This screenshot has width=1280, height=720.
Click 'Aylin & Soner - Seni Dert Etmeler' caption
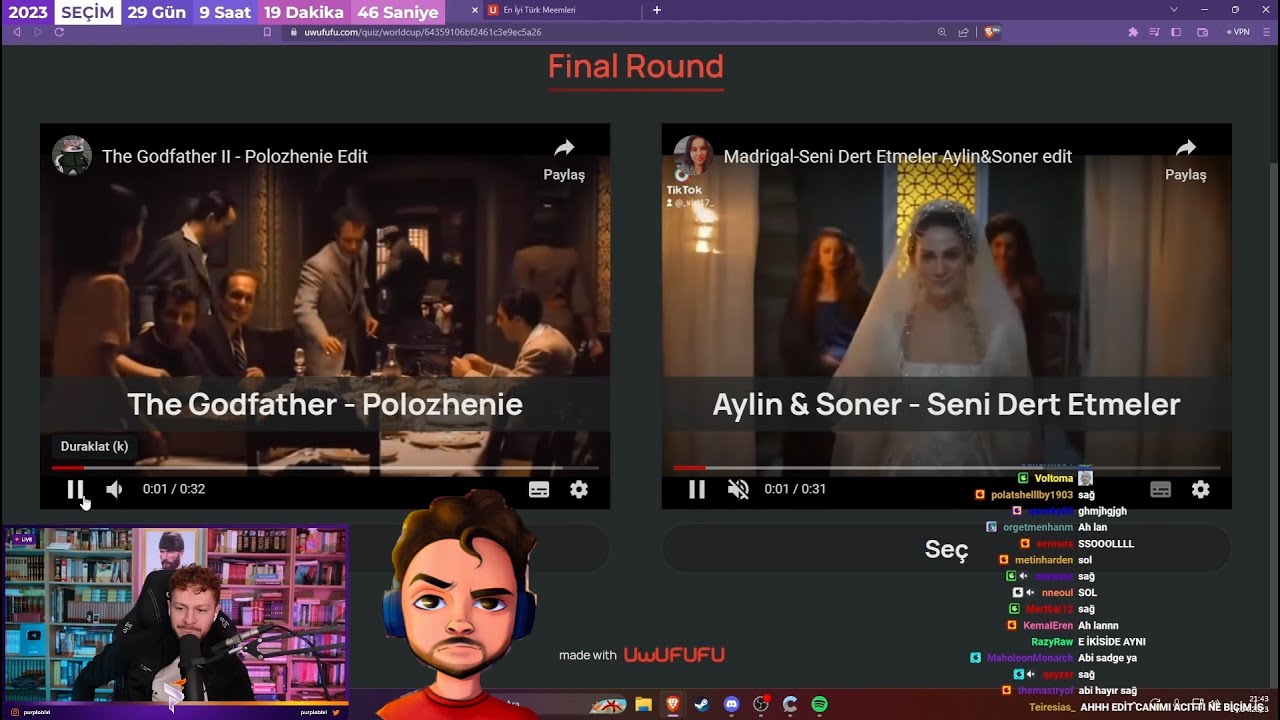946,404
